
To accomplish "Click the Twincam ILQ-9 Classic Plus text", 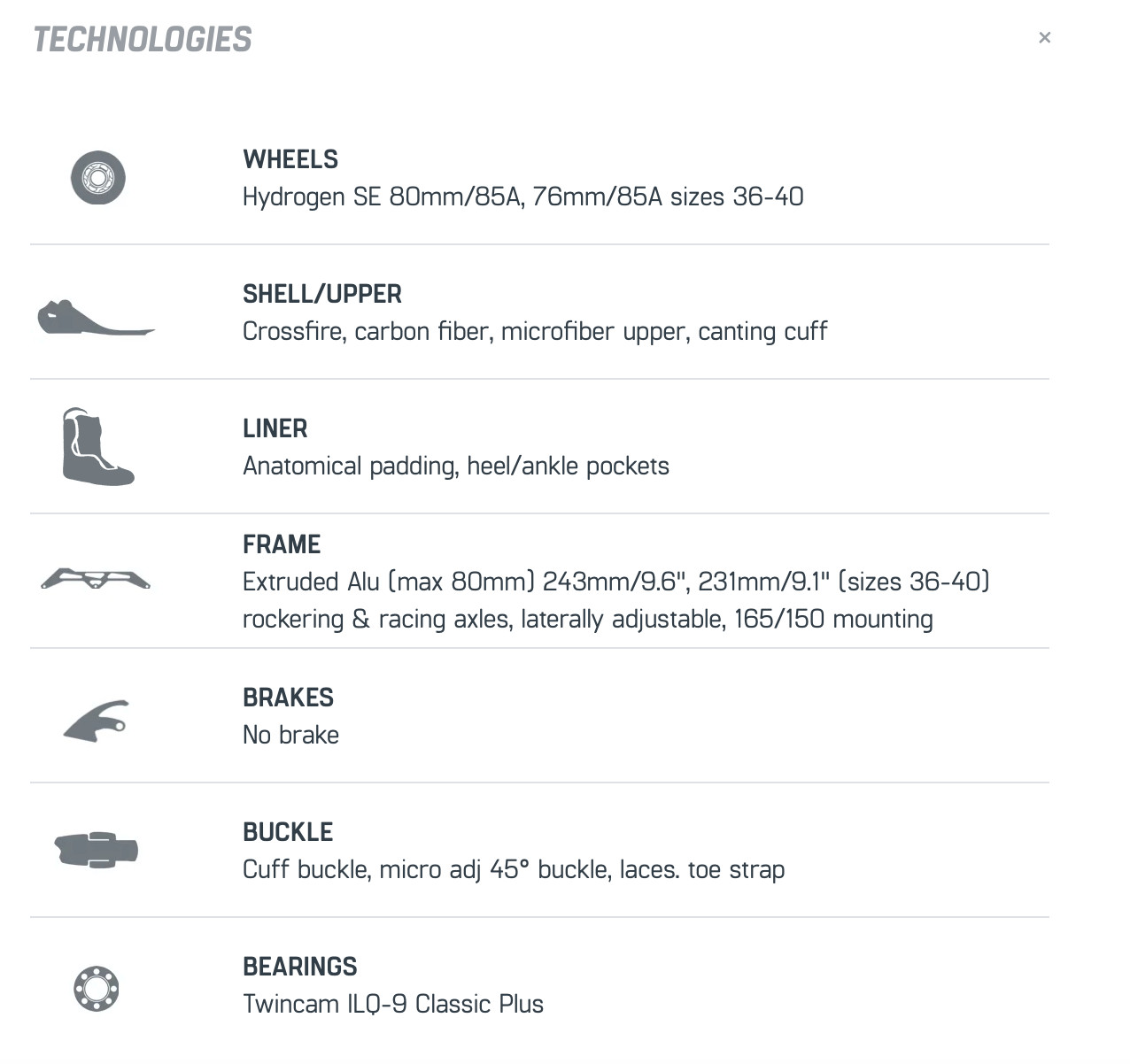I will click(393, 1004).
